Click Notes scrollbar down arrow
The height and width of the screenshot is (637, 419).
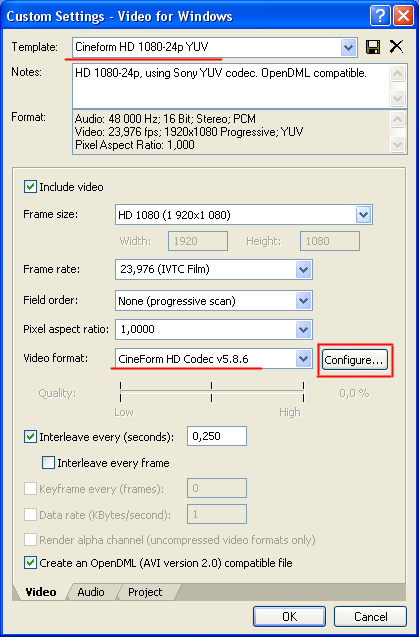397,98
